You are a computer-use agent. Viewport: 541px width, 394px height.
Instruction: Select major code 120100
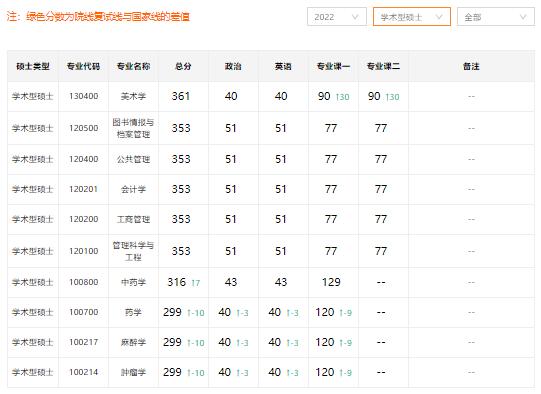(x=83, y=251)
